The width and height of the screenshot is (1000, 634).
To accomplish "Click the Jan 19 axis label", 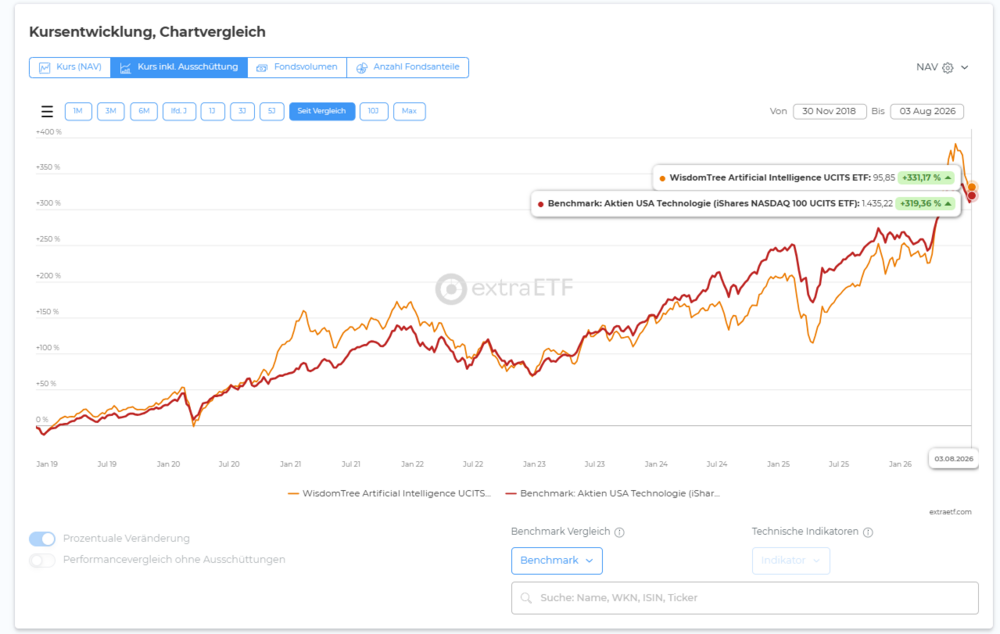I will click(47, 464).
